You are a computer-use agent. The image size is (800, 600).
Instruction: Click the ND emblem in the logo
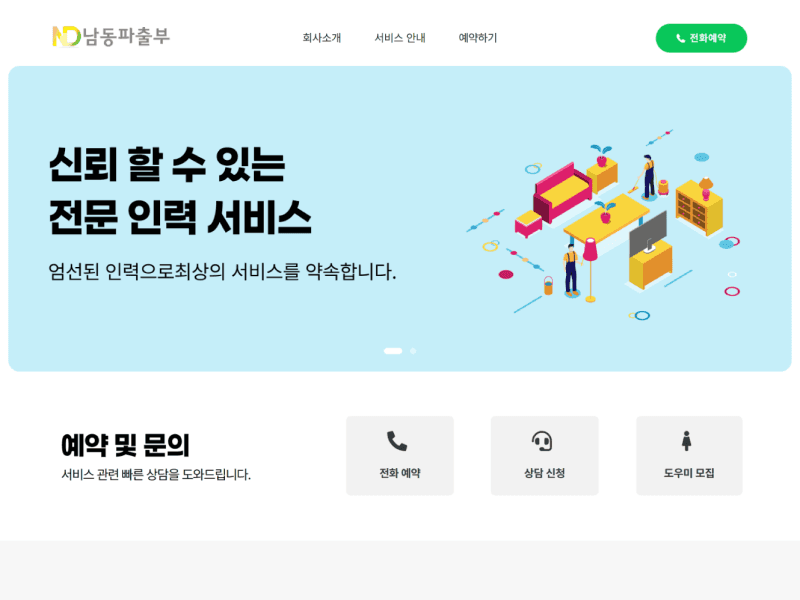(x=66, y=37)
